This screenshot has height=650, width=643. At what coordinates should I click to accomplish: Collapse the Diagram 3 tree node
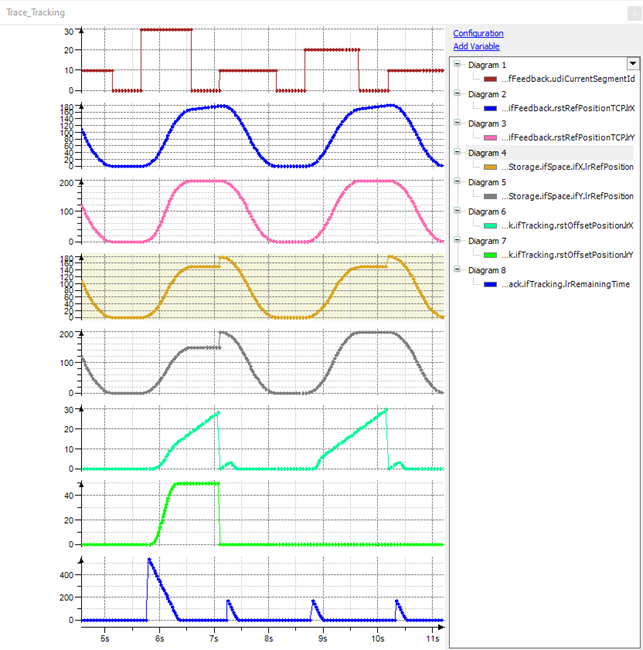457,123
